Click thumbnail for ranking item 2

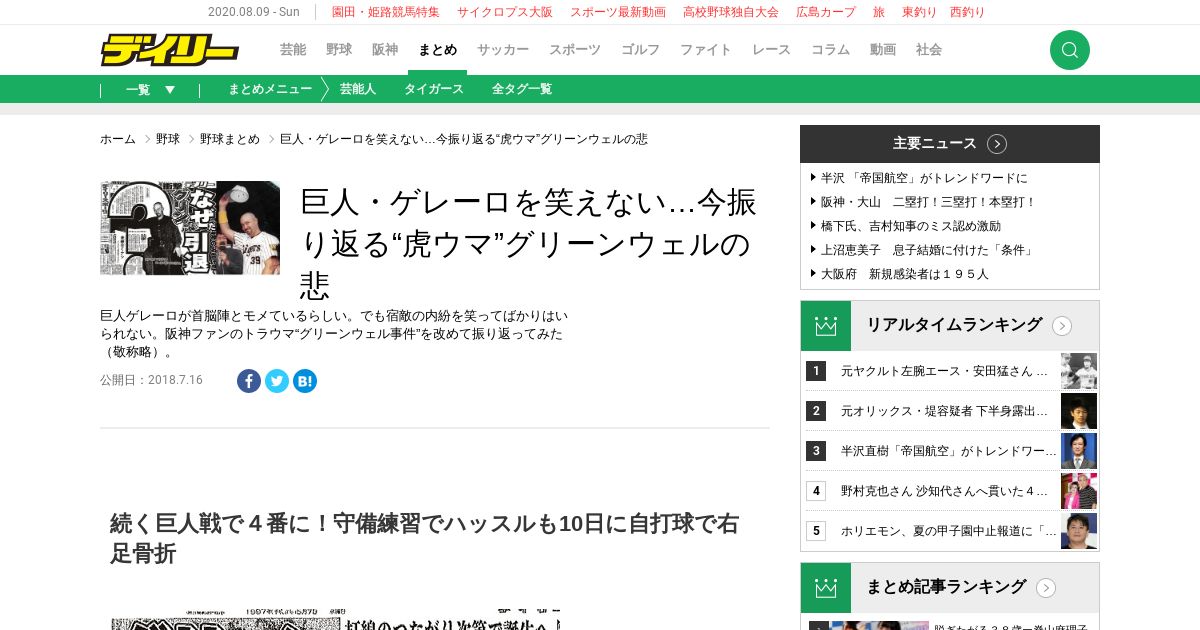point(1079,411)
